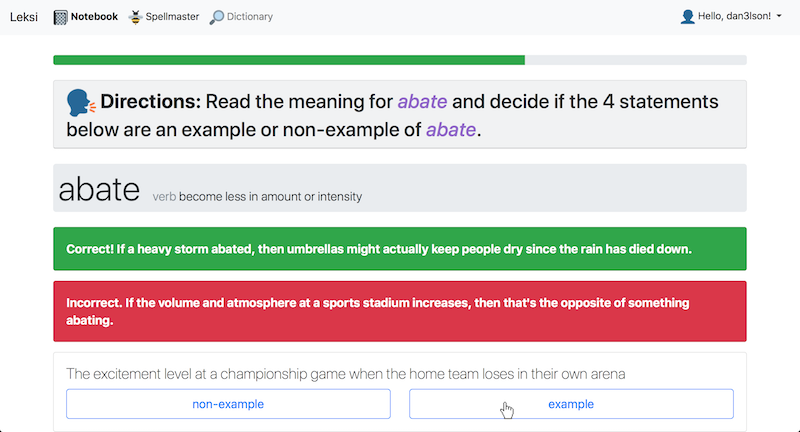800x432 pixels.
Task: Click the Notebook grid icon
Action: point(60,17)
